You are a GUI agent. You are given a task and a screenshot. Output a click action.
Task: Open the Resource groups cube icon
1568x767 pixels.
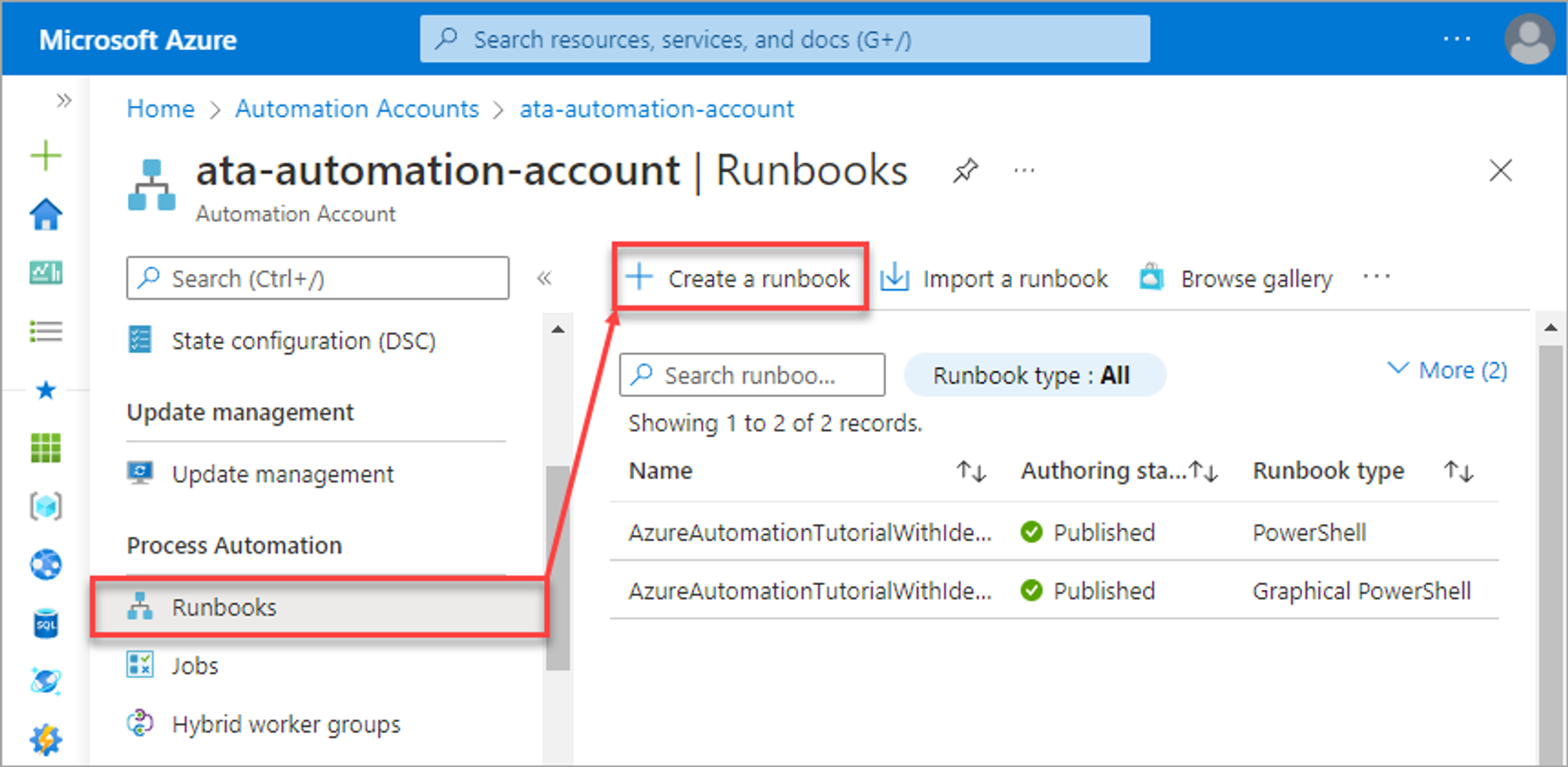pyautogui.click(x=45, y=507)
